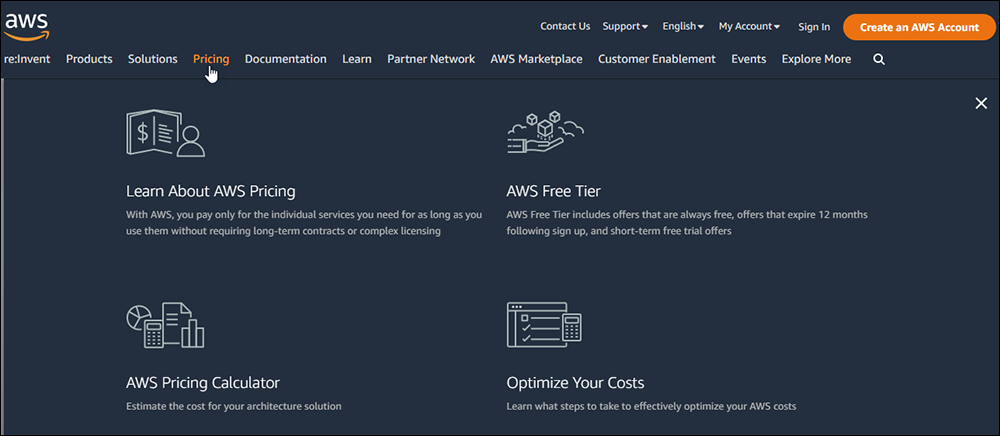Image resolution: width=1000 pixels, height=436 pixels.
Task: Open the Contact Us link
Action: [565, 26]
